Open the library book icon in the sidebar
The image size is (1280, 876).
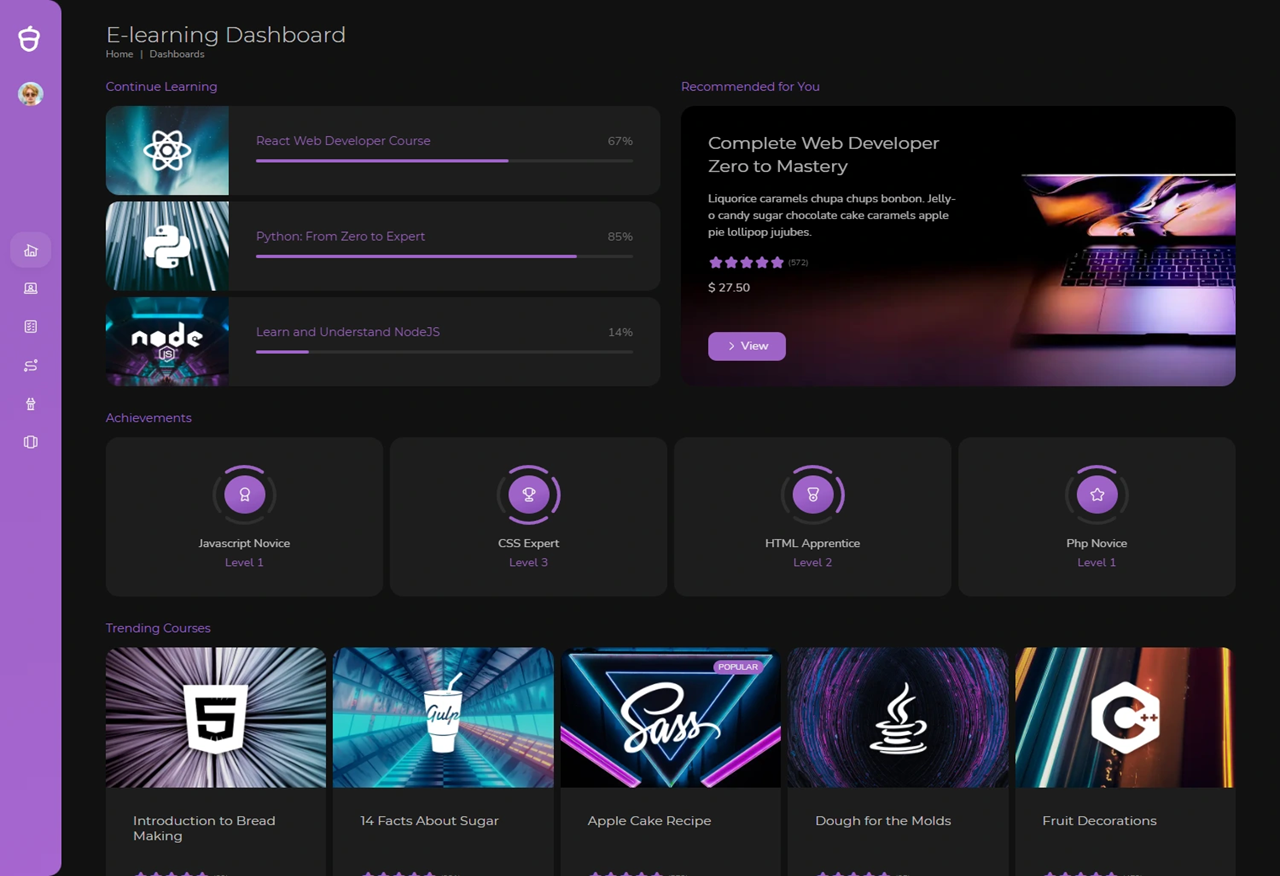click(30, 441)
